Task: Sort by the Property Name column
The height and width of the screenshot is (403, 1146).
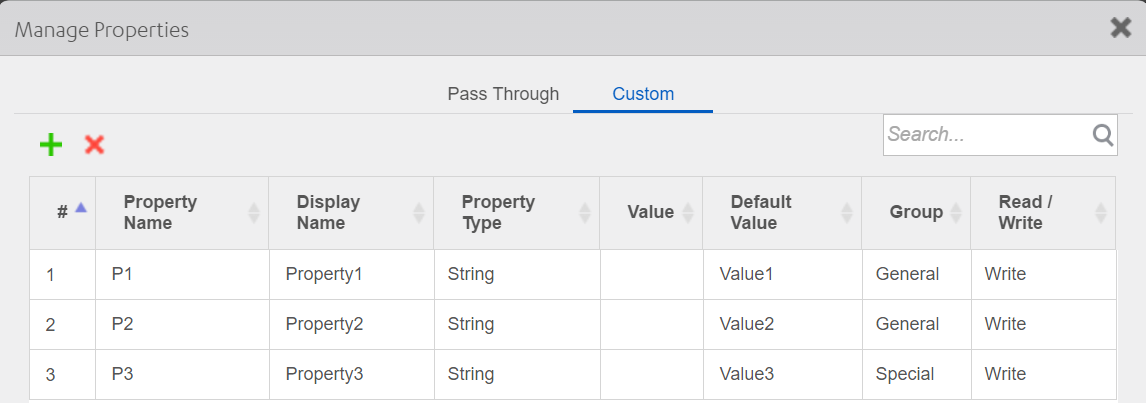Action: 253,212
